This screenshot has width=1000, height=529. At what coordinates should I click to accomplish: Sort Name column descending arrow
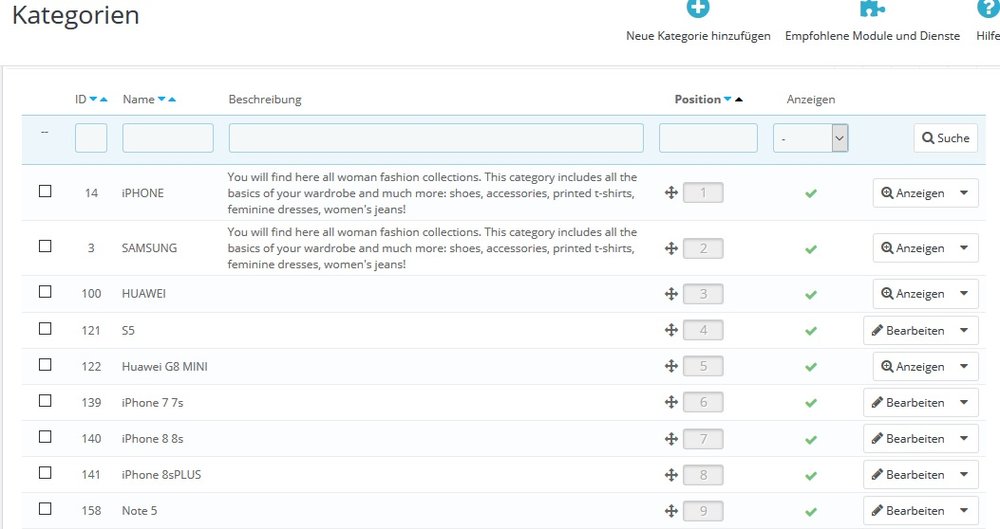click(161, 99)
